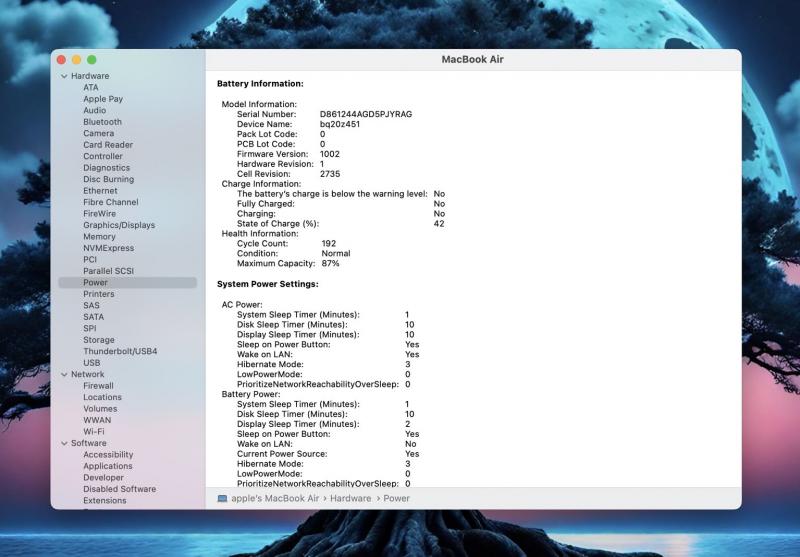Select Firewall under Network

pyautogui.click(x=98, y=386)
